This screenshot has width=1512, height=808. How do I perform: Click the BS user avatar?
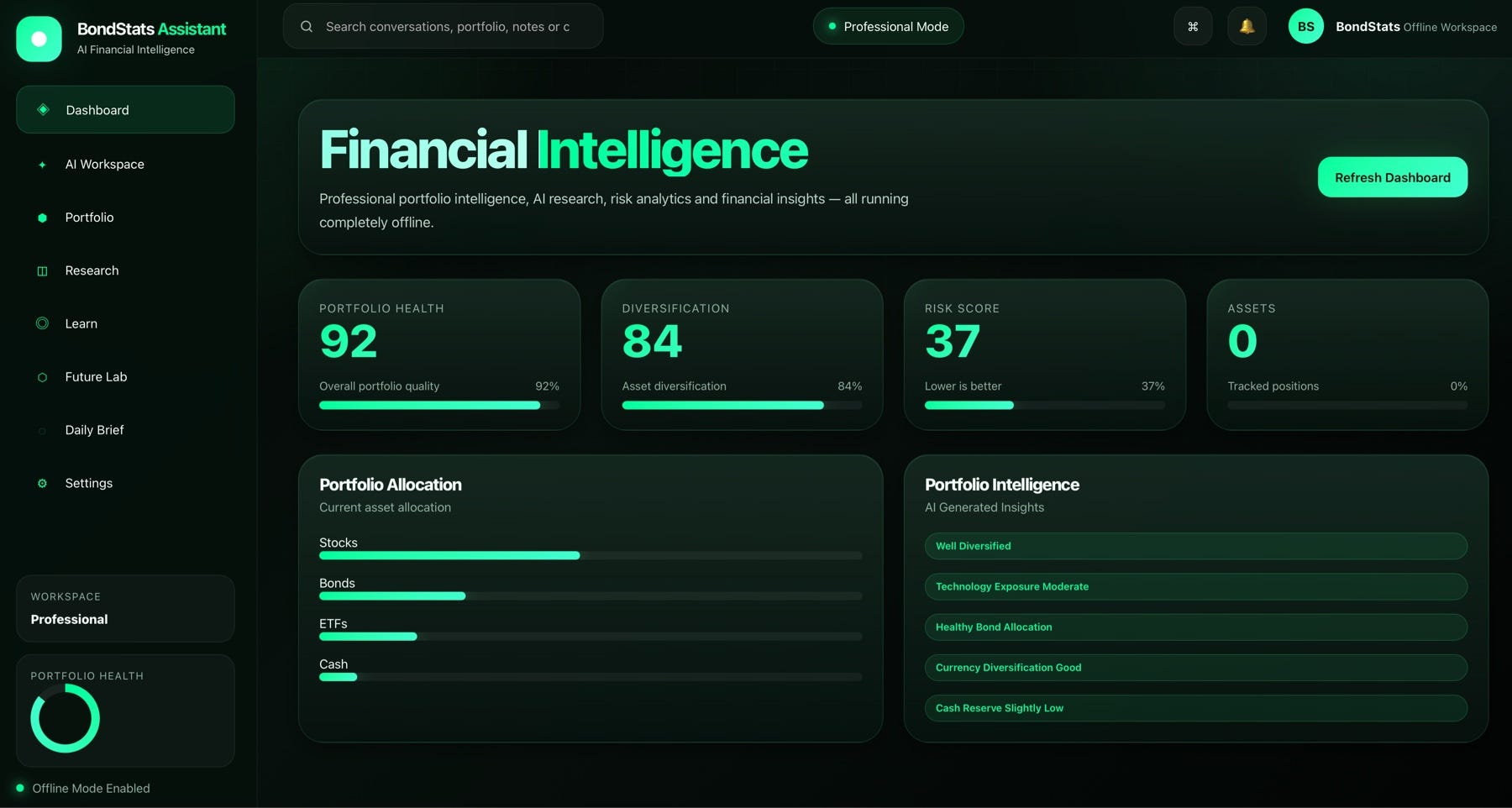point(1306,26)
